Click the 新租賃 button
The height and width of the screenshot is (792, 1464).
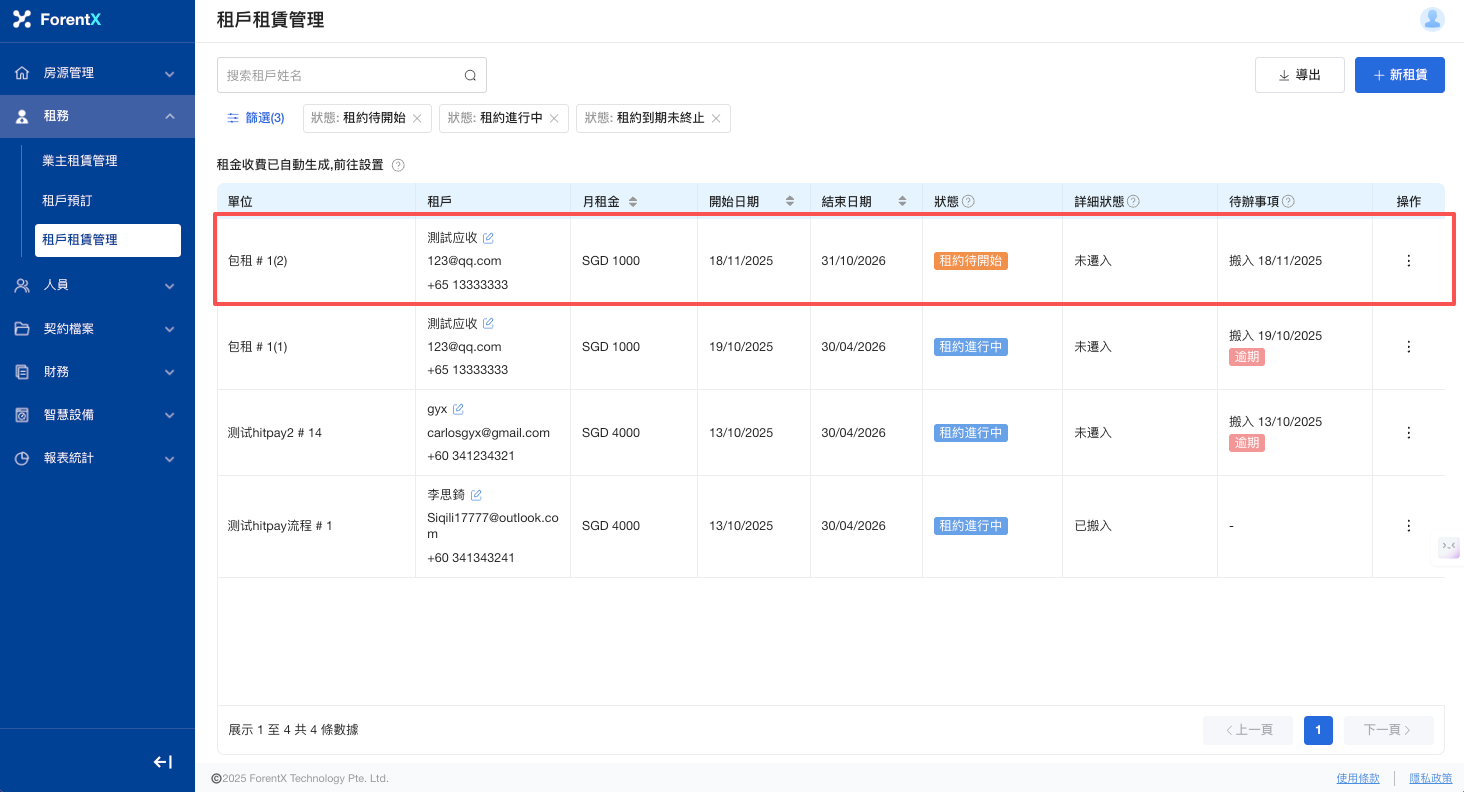point(1399,75)
